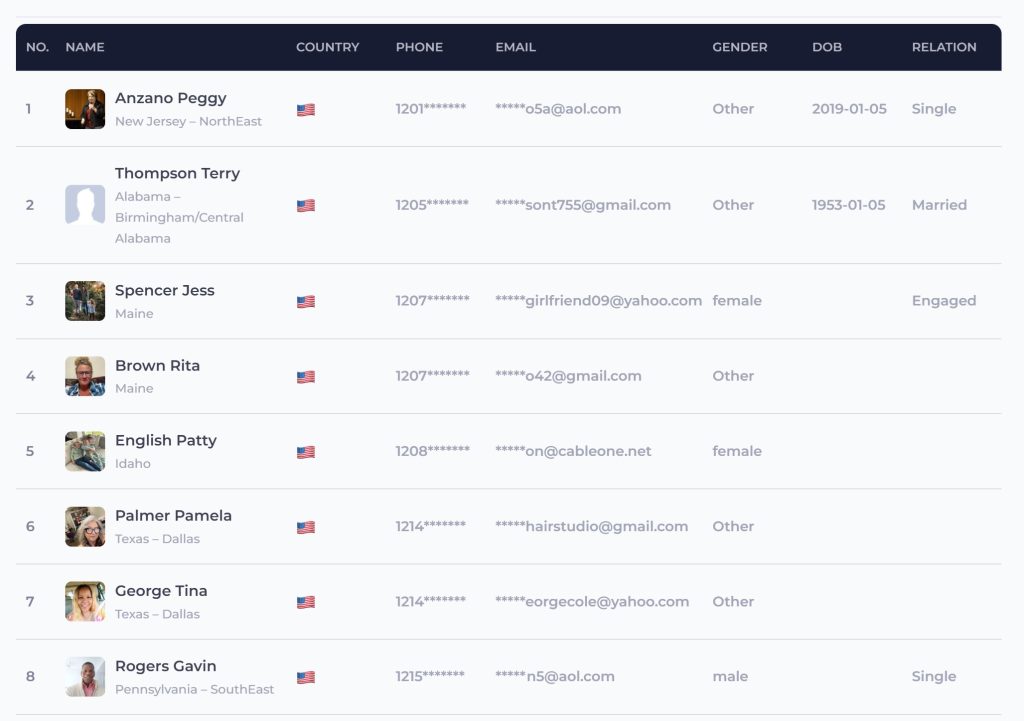Click email *****o42@gmail.com

click(x=568, y=376)
